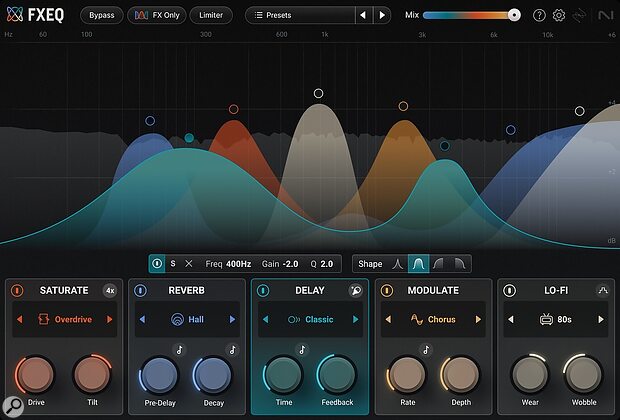Screen dimensions: 620x420
Task: Select next Delay type after Classic
Action: [355, 319]
